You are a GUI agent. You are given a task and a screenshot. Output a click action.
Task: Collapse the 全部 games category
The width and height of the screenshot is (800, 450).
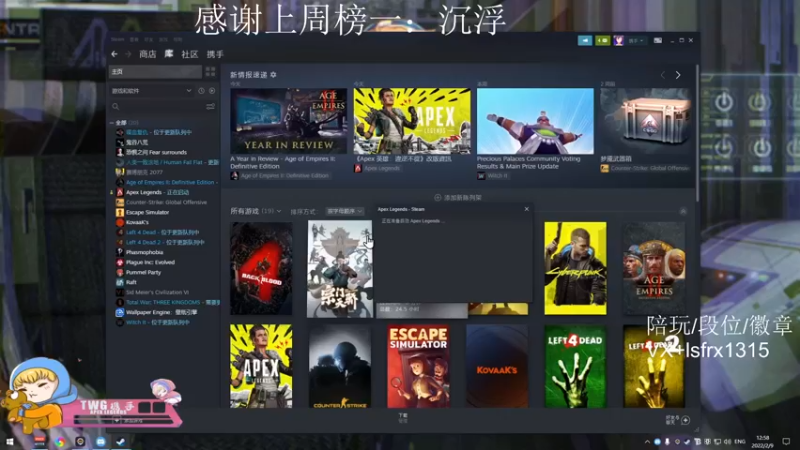112,122
